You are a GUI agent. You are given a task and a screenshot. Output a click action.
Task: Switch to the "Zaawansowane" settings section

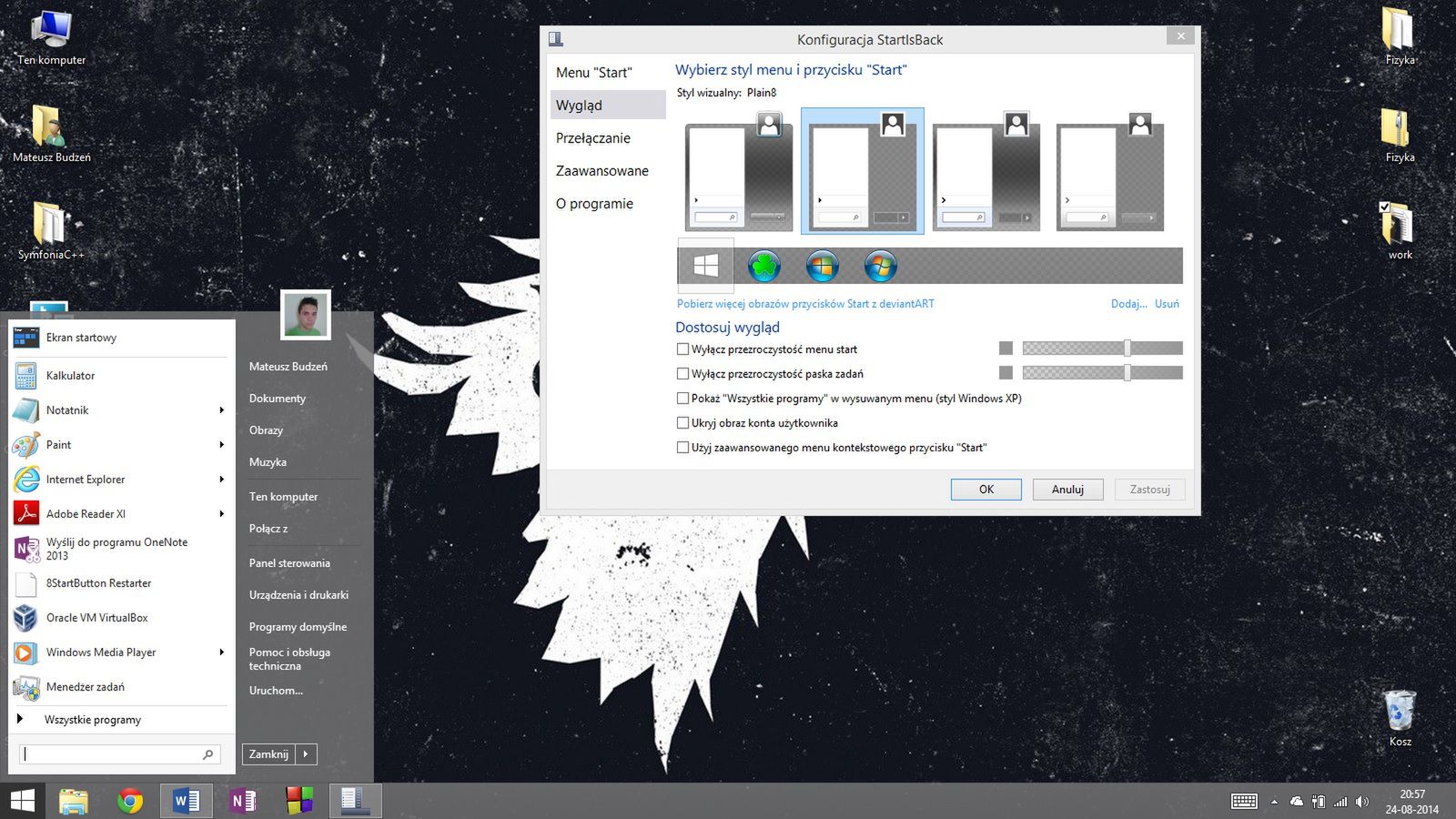point(602,171)
